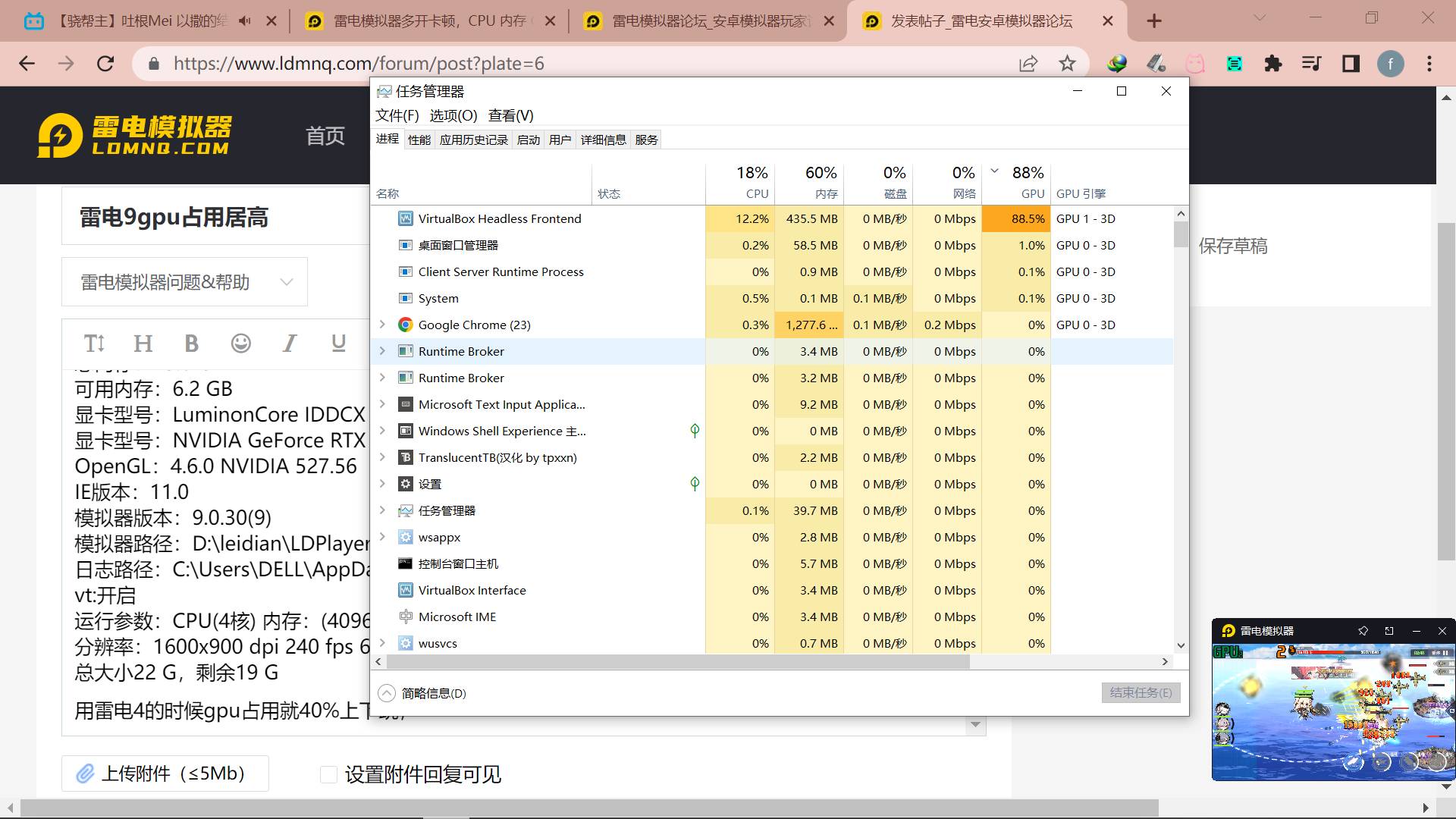Switch to the 性能 tab

click(x=419, y=140)
